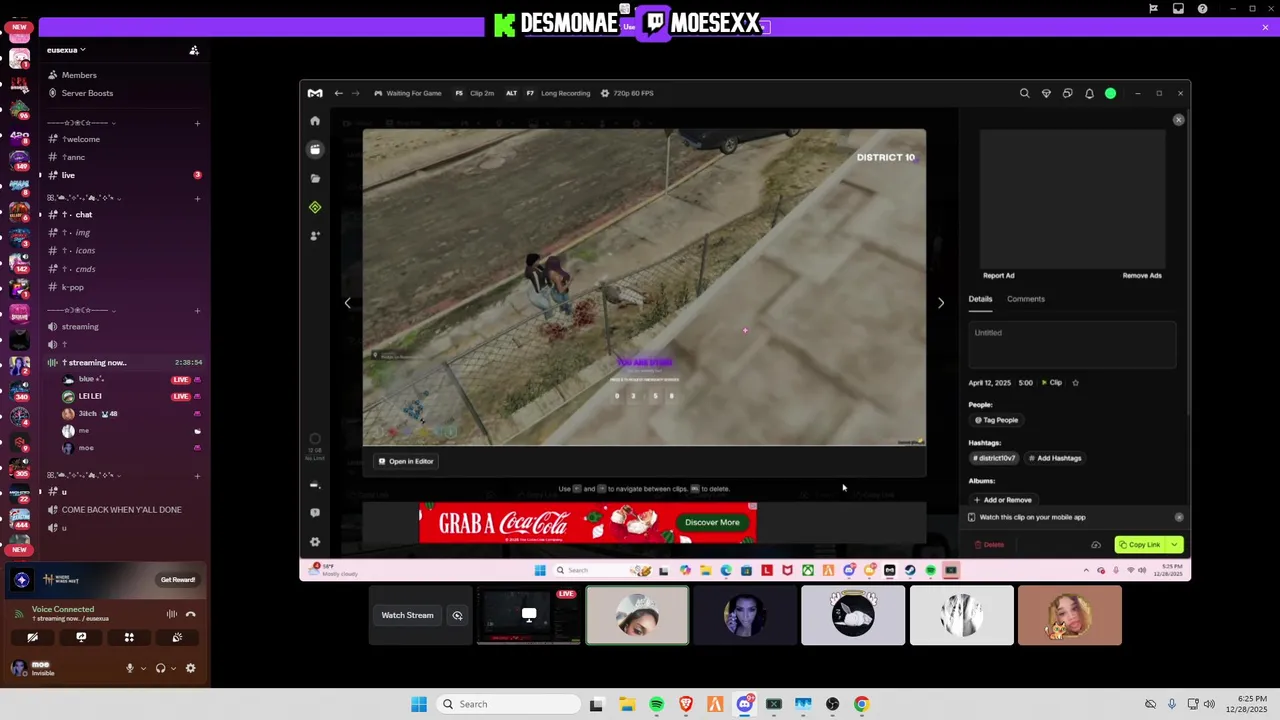Click the Tag People button

click(996, 420)
